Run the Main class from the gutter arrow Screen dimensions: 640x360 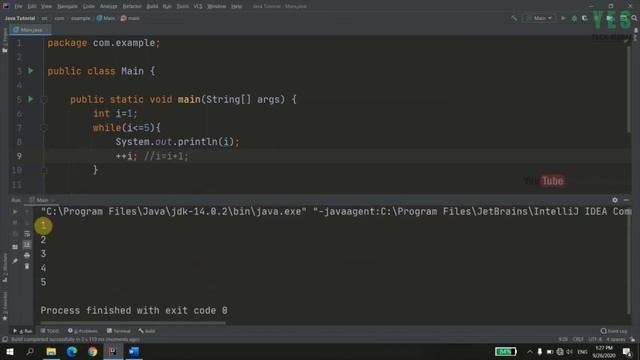tap(31, 71)
